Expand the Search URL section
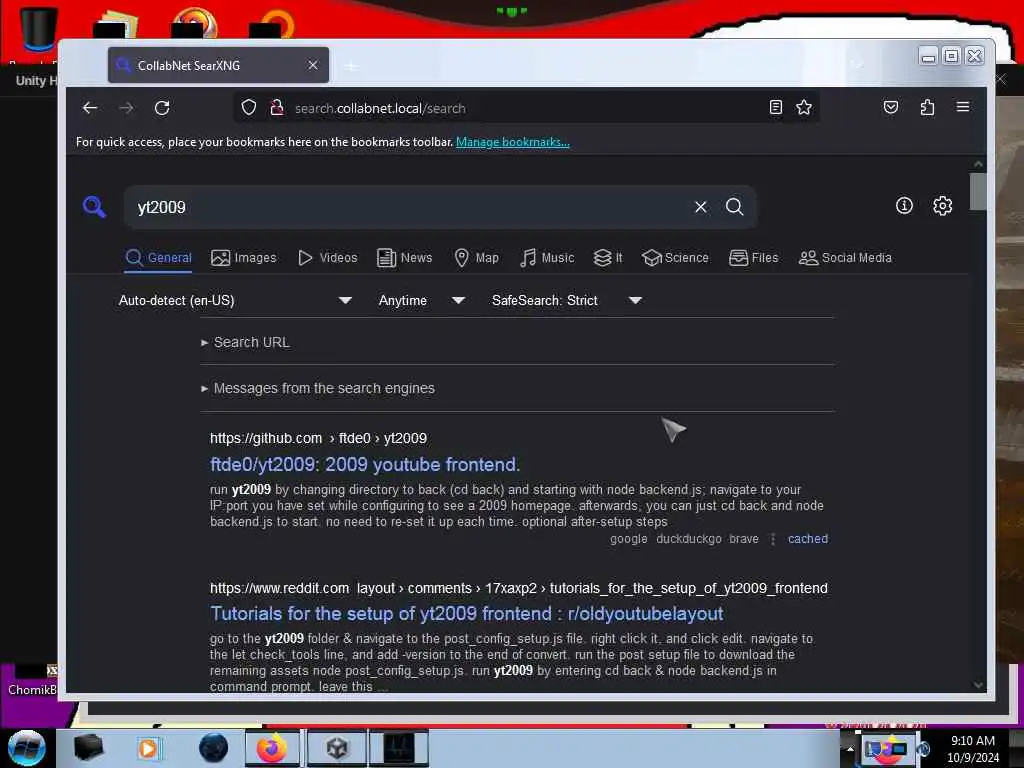The width and height of the screenshot is (1024, 768). click(x=246, y=342)
